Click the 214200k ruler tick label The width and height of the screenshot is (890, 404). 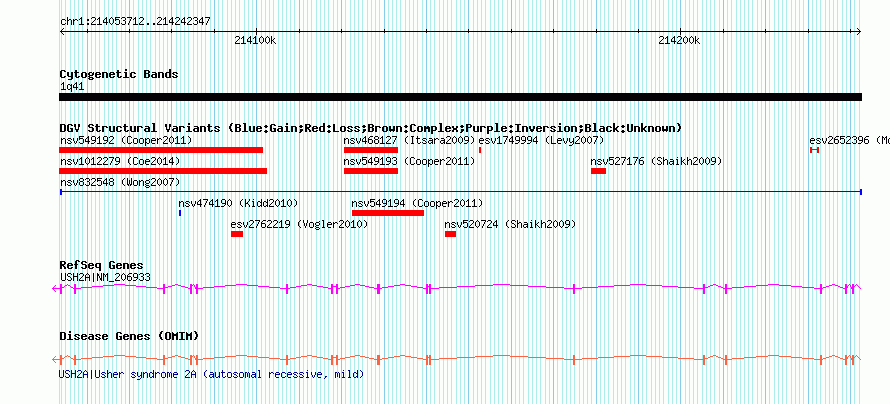679,41
